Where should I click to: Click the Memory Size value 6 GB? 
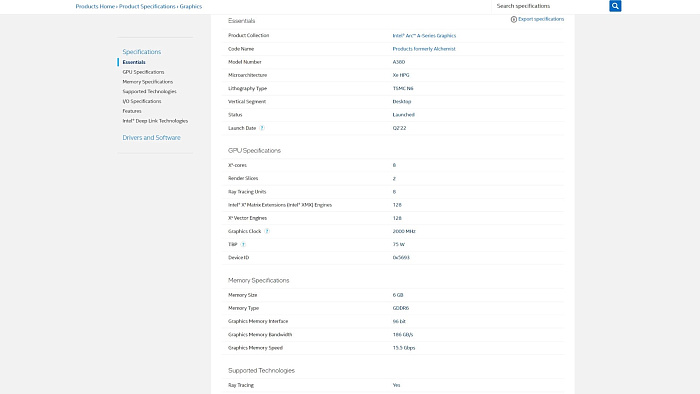coord(398,295)
